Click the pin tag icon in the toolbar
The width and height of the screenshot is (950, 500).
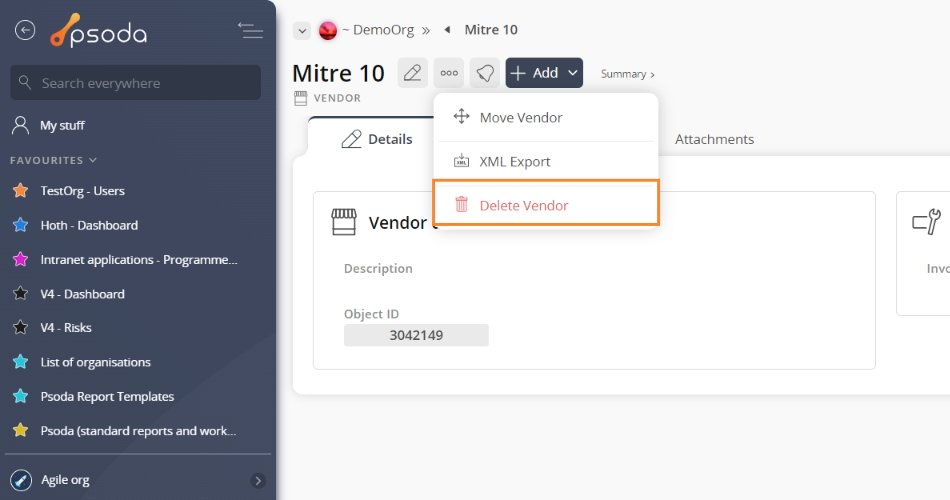pos(485,73)
